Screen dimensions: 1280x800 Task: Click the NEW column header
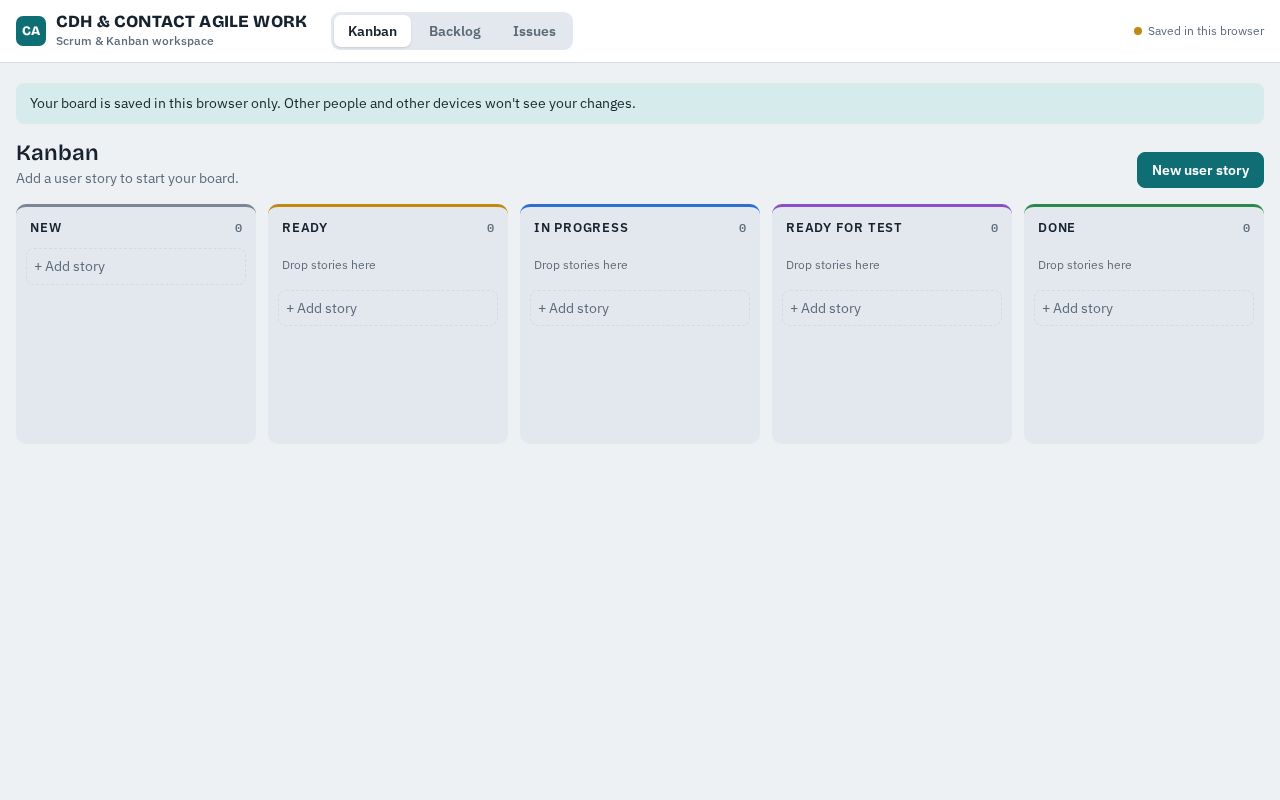(x=46, y=228)
